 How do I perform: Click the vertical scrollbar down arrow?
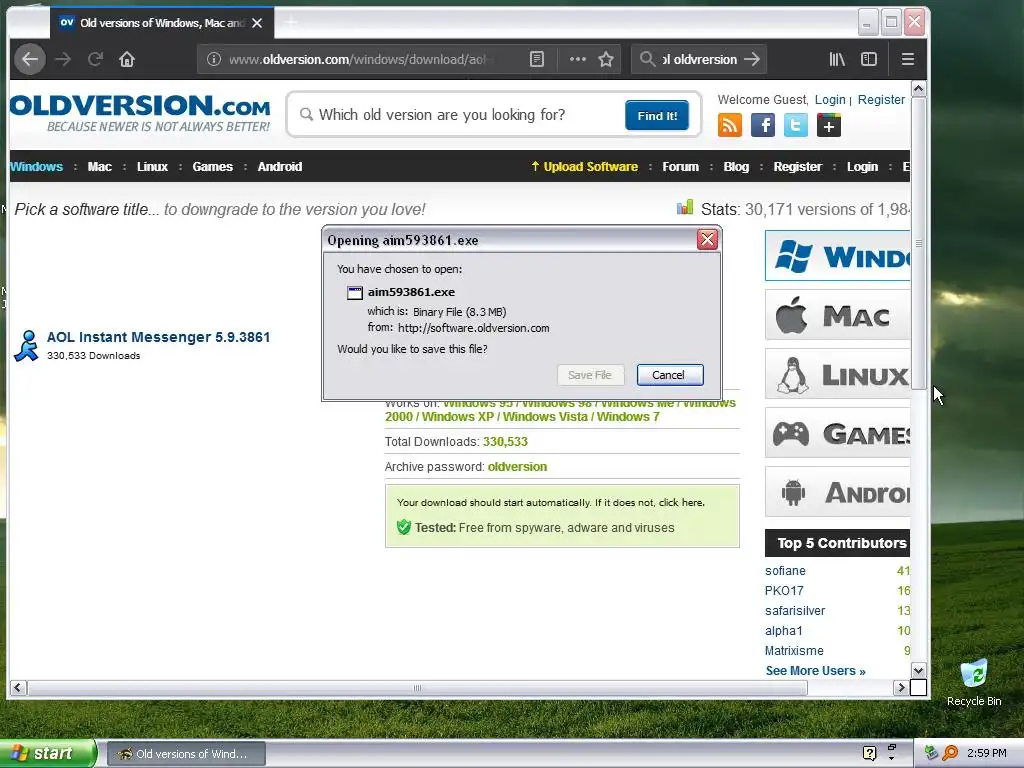click(918, 671)
